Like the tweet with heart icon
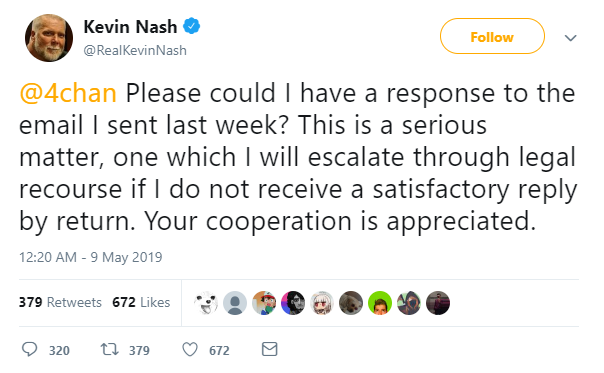Image resolution: width=604 pixels, height=373 pixels. click(190, 349)
